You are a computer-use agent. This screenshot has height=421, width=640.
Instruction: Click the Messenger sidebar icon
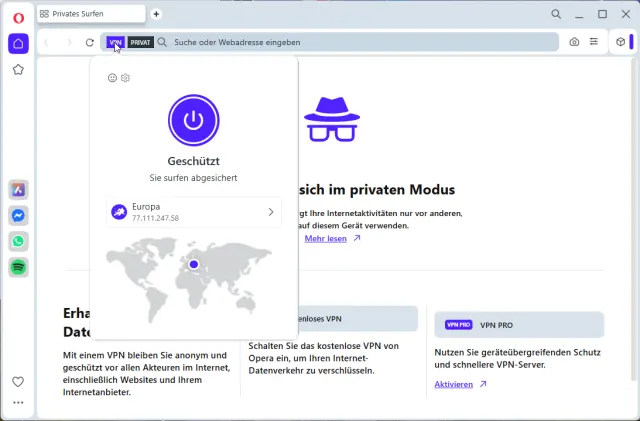point(18,215)
